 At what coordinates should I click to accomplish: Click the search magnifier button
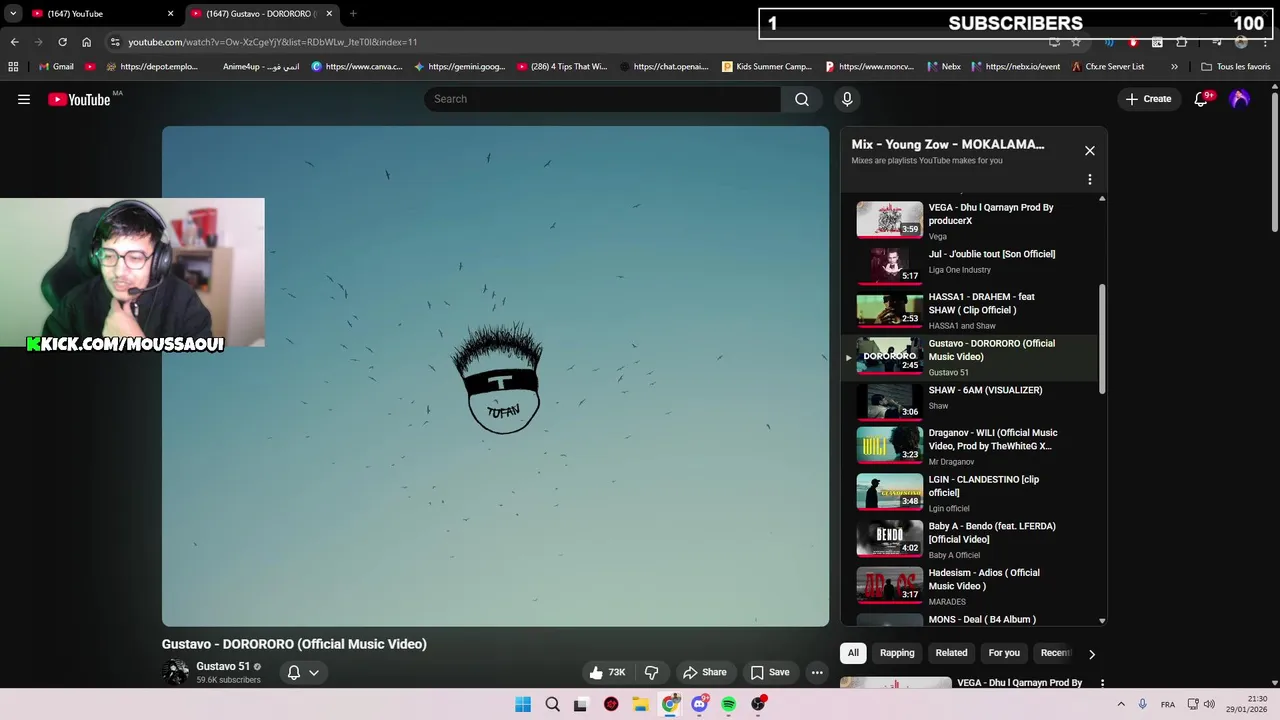point(802,99)
